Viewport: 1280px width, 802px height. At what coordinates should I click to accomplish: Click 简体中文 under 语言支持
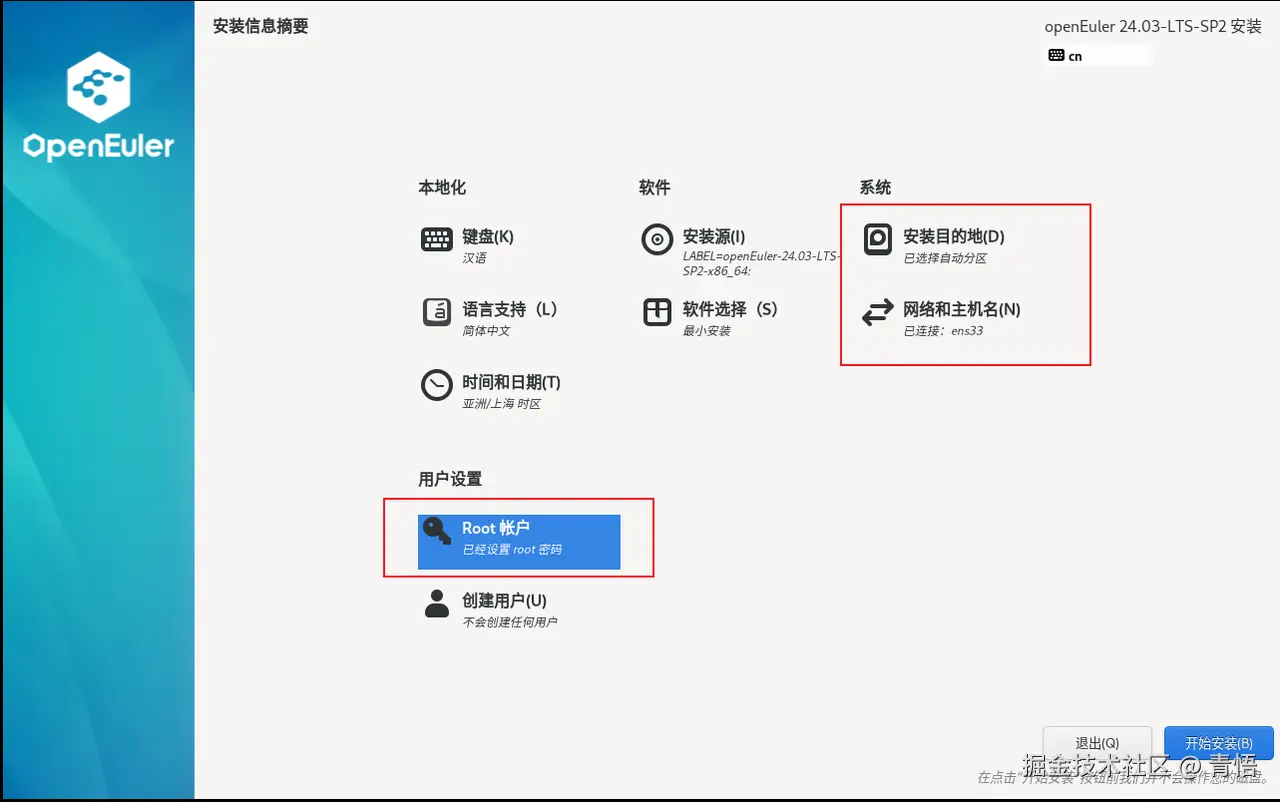pyautogui.click(x=486, y=330)
